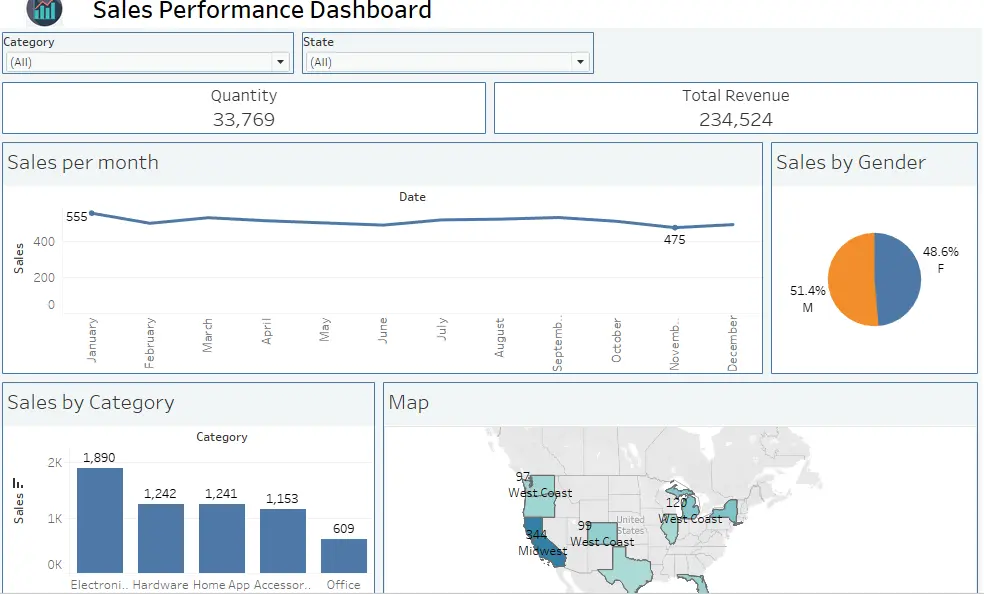Click the Category header above bar chart

click(222, 437)
